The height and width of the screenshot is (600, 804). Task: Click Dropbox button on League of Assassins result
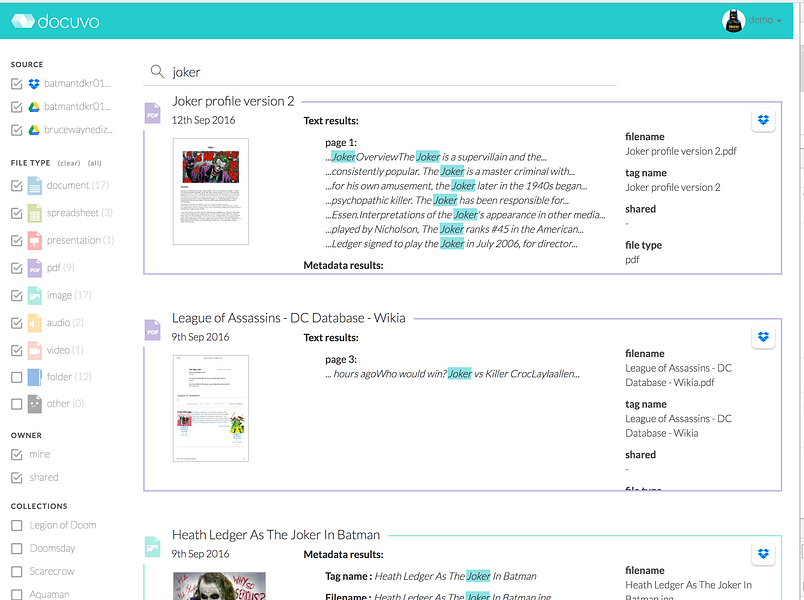point(763,337)
